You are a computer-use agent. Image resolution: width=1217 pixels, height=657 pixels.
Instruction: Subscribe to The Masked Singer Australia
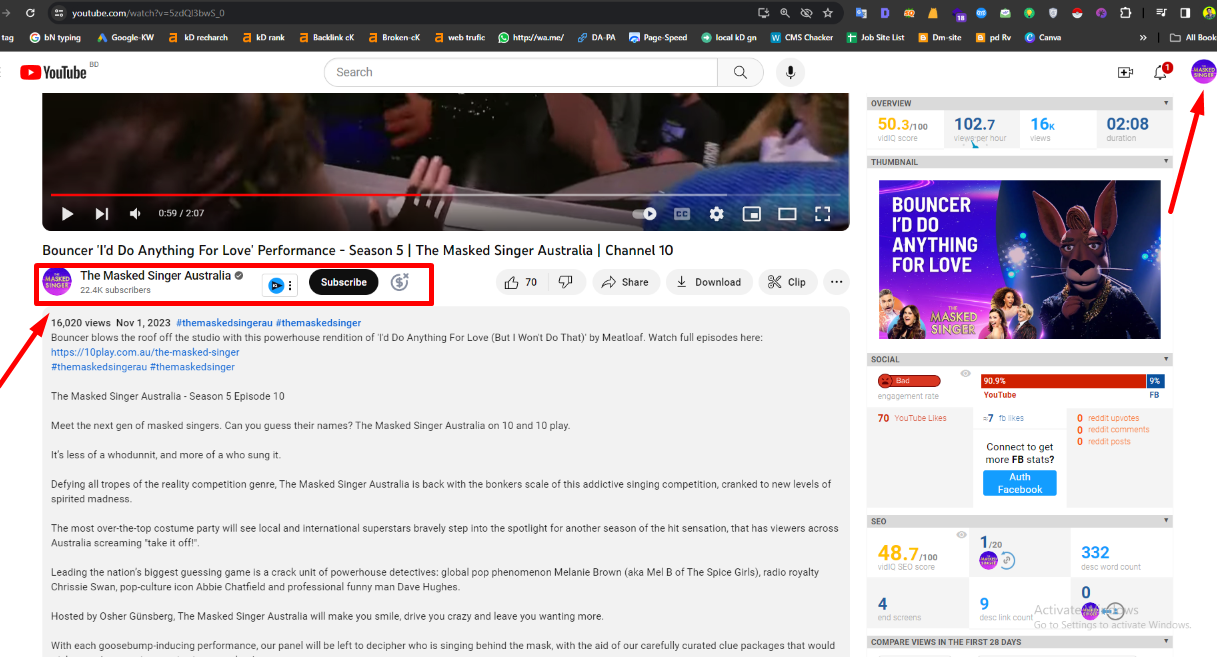(343, 282)
